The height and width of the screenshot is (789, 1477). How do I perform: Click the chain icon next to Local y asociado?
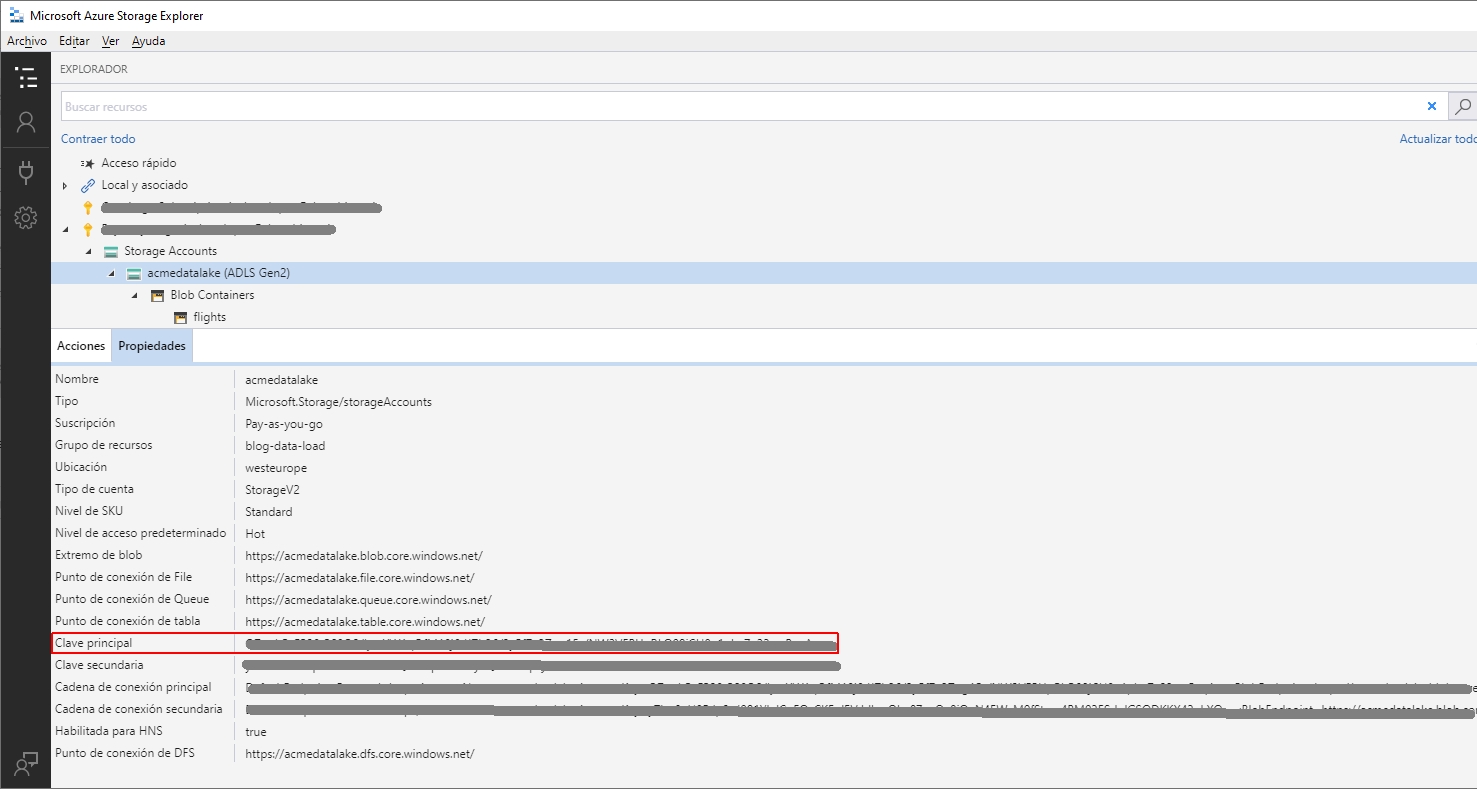coord(88,184)
